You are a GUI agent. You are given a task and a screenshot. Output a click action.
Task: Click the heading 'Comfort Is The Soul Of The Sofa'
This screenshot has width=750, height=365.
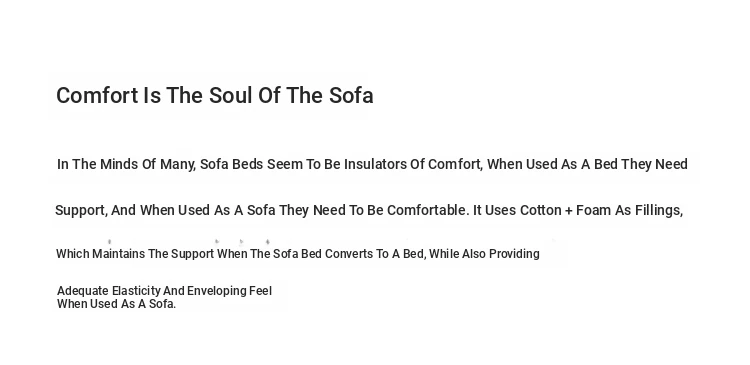pyautogui.click(x=215, y=95)
